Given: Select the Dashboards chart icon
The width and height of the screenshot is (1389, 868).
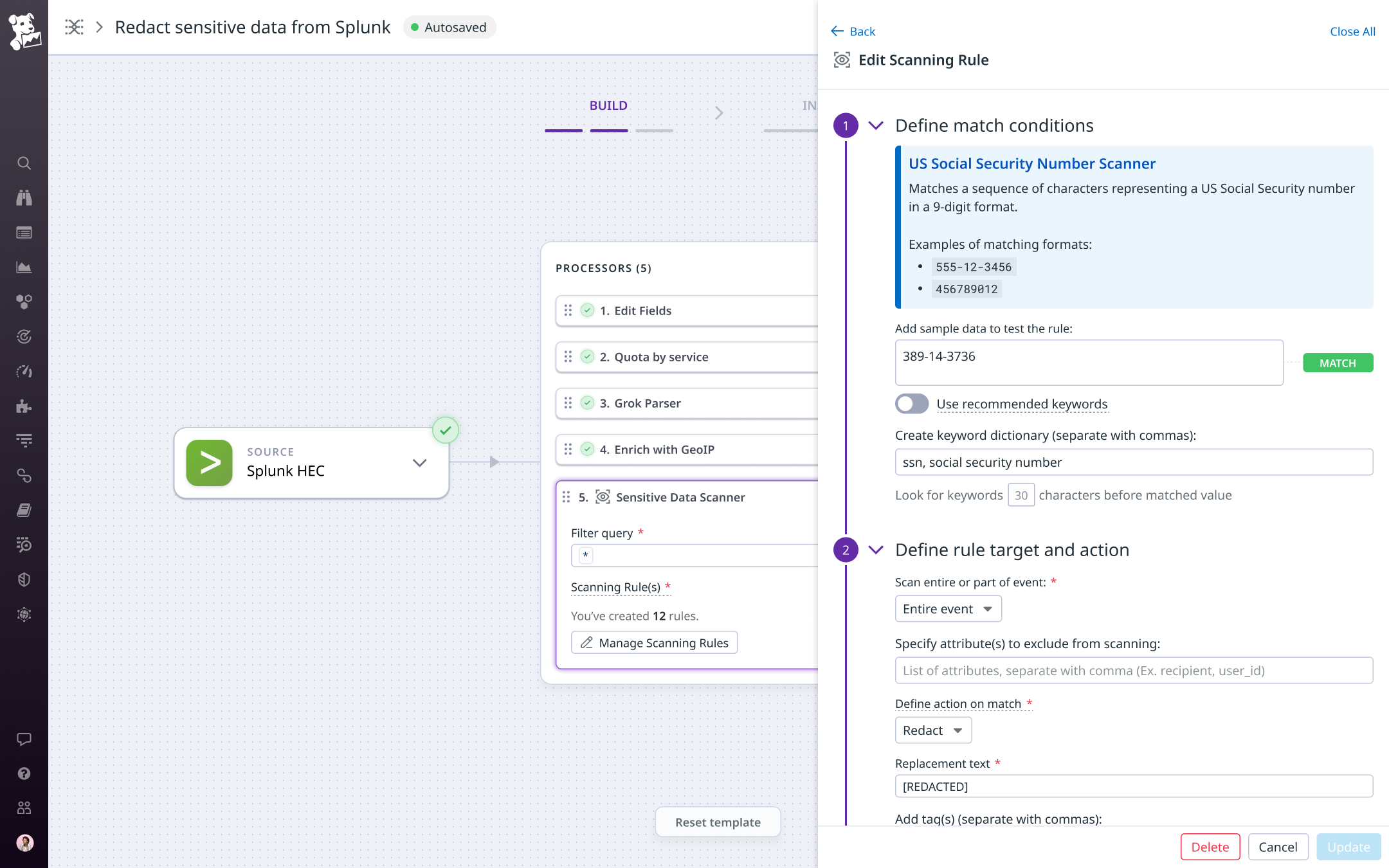Looking at the screenshot, I should pyautogui.click(x=24, y=267).
